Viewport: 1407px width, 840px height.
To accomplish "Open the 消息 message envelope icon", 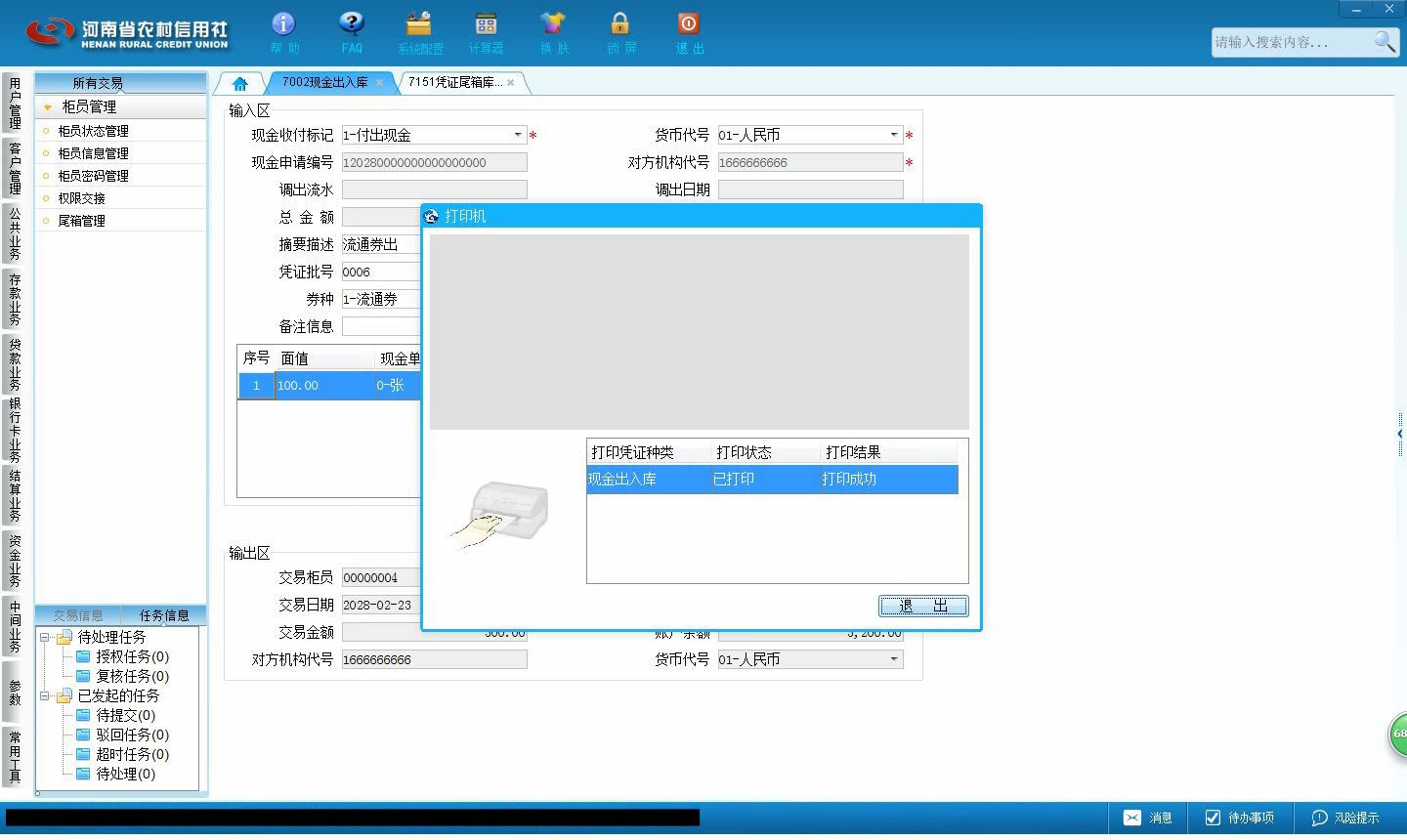I will (x=1131, y=818).
